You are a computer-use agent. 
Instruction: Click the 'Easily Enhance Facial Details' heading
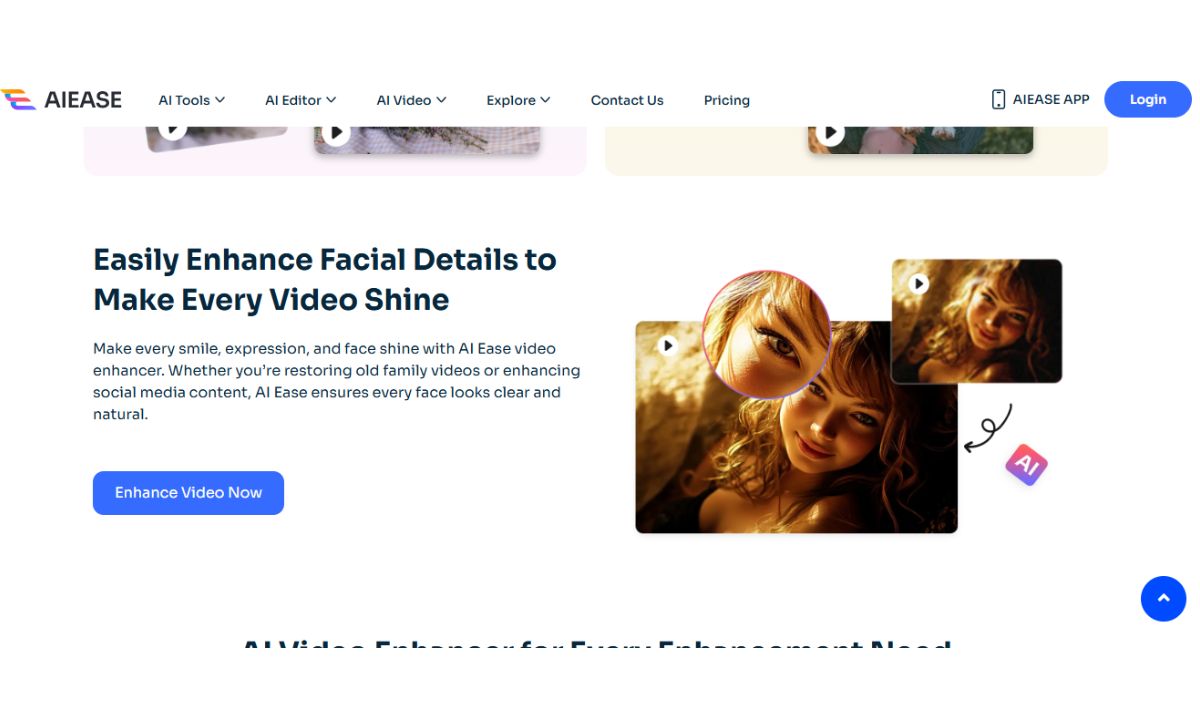coord(324,279)
